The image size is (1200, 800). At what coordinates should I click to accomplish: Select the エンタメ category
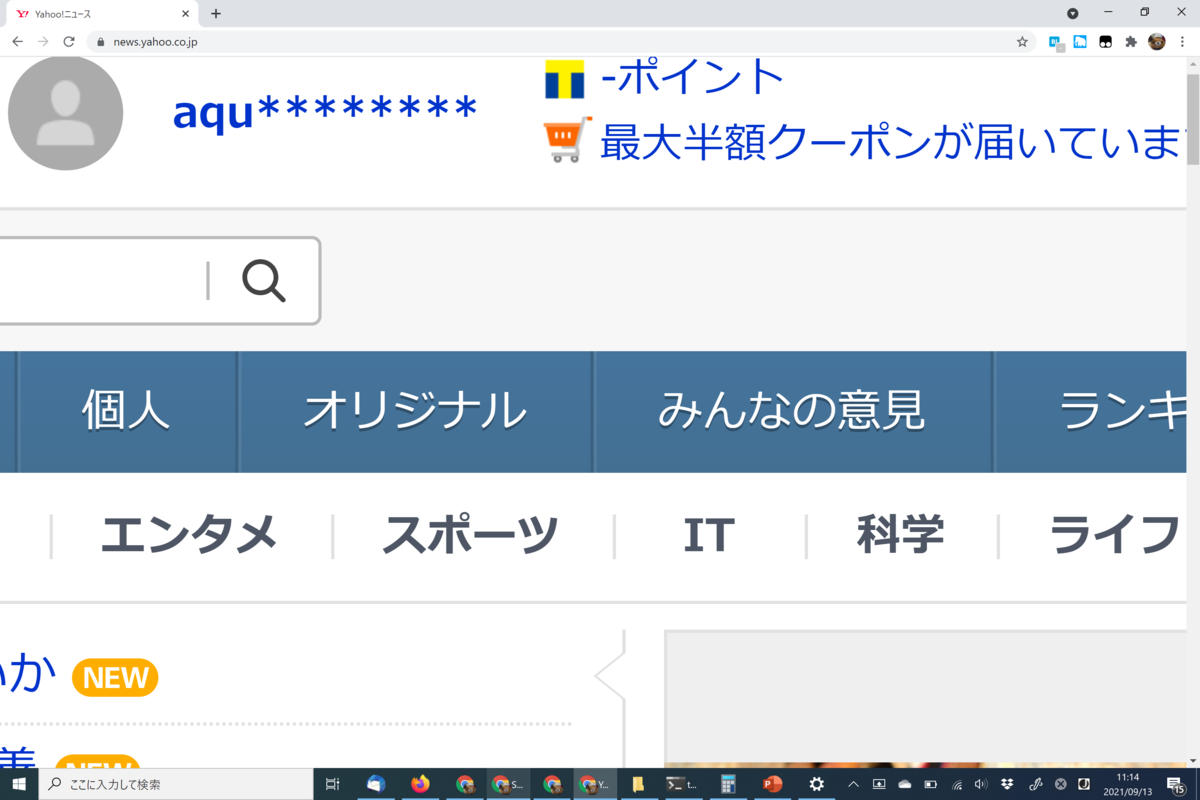point(189,535)
